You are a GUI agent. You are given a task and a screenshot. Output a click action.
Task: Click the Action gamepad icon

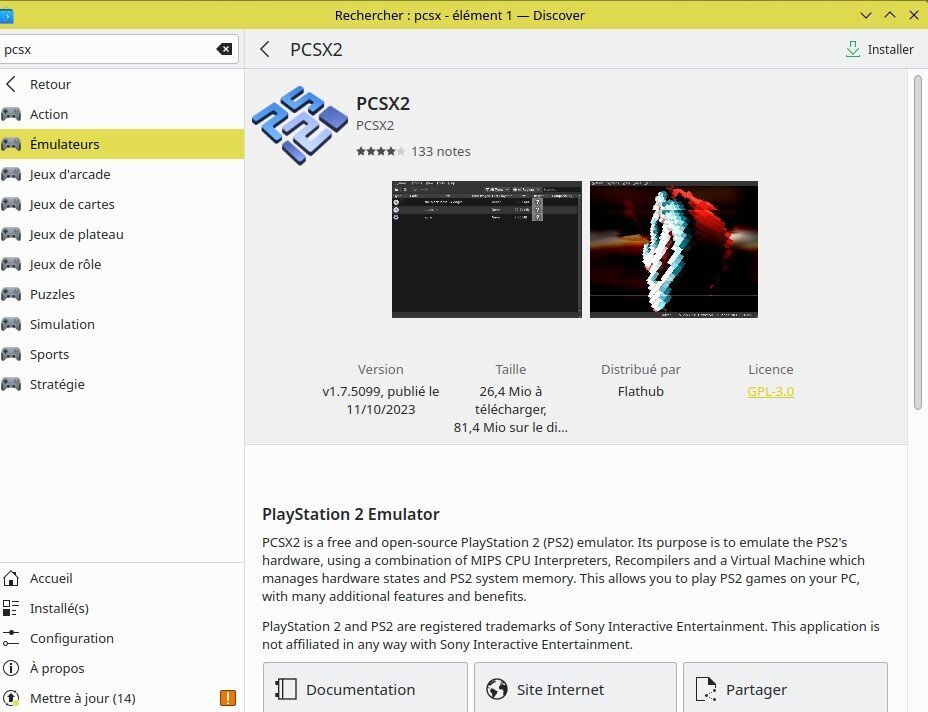click(x=11, y=114)
